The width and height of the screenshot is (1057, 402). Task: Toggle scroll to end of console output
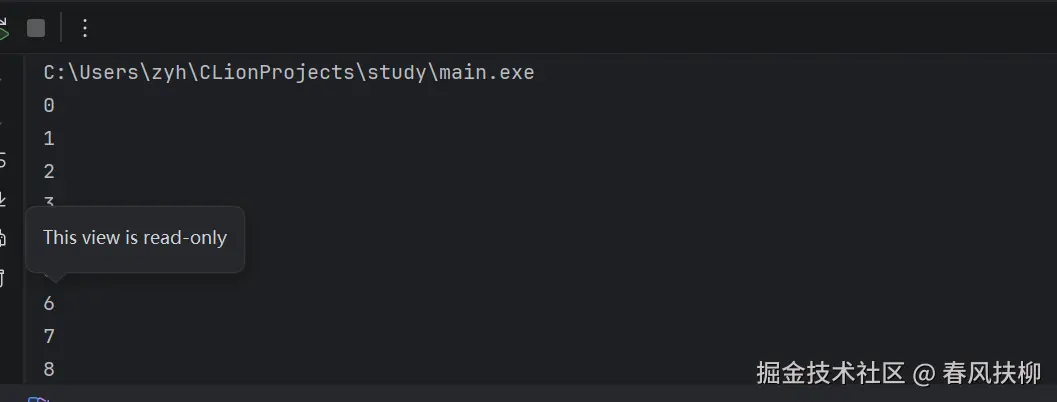3,199
